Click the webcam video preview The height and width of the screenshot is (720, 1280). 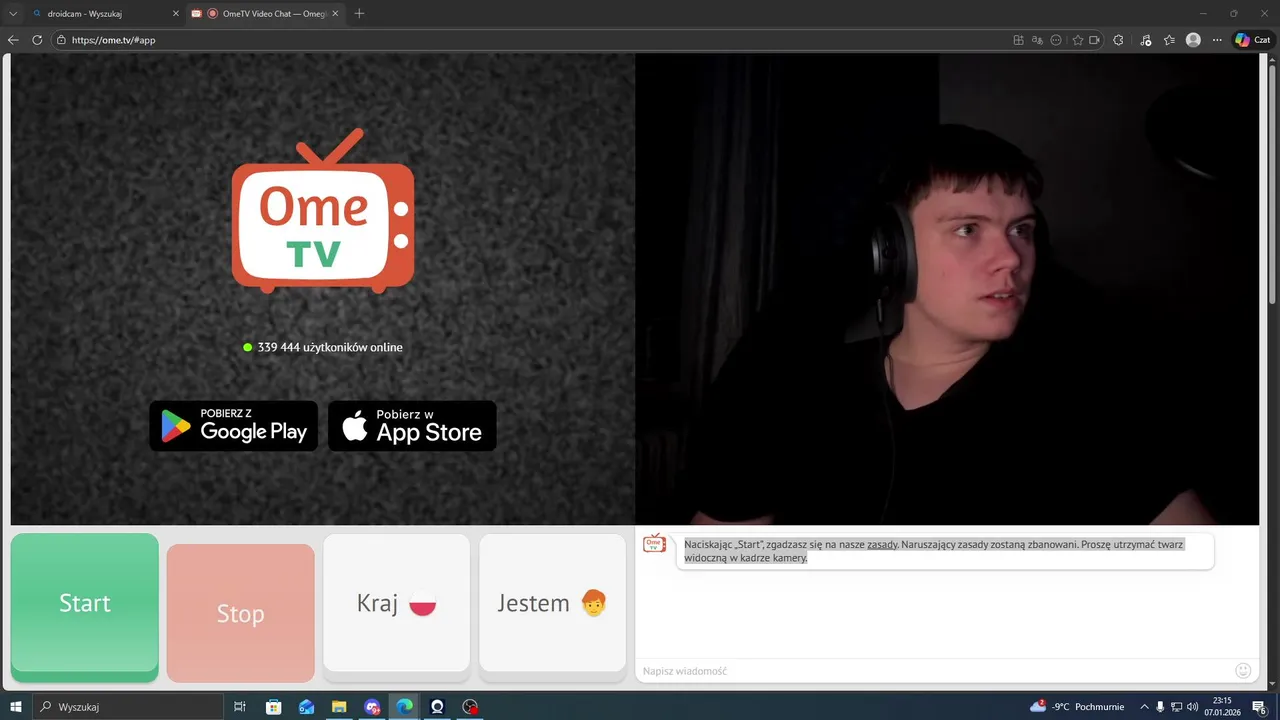947,288
